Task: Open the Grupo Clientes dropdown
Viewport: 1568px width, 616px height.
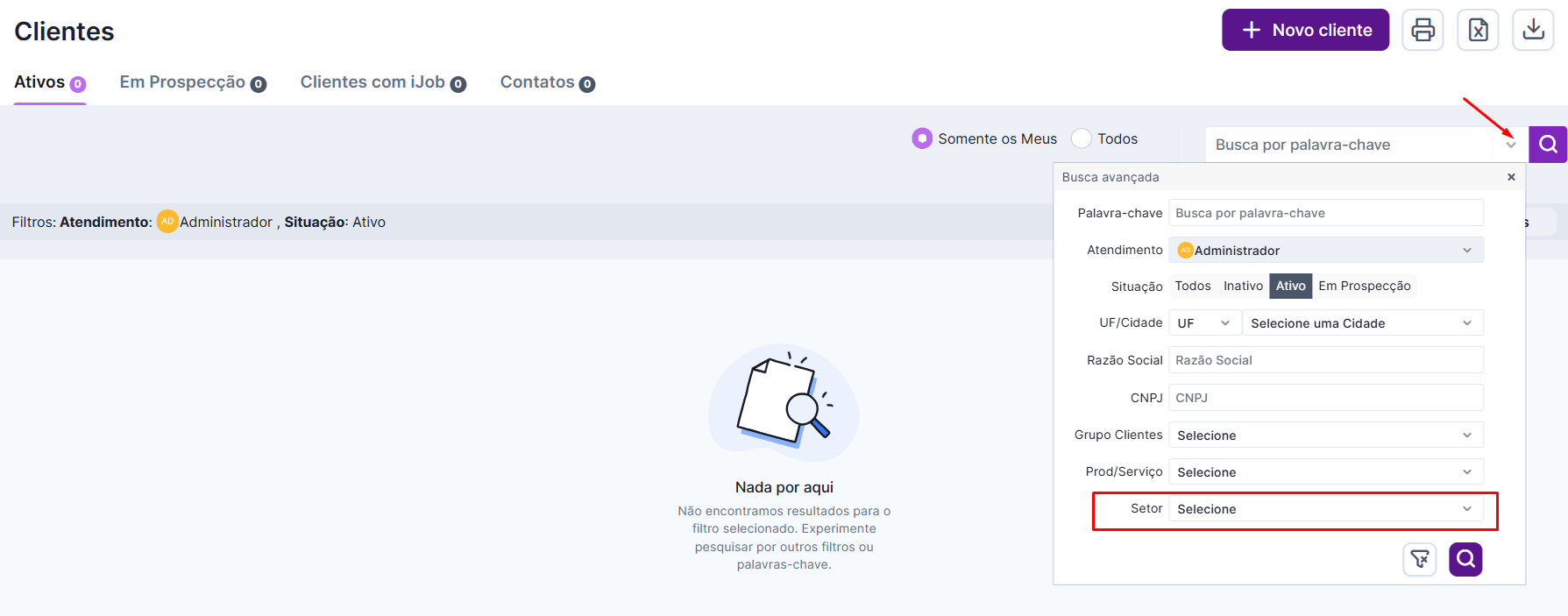Action: (1325, 435)
